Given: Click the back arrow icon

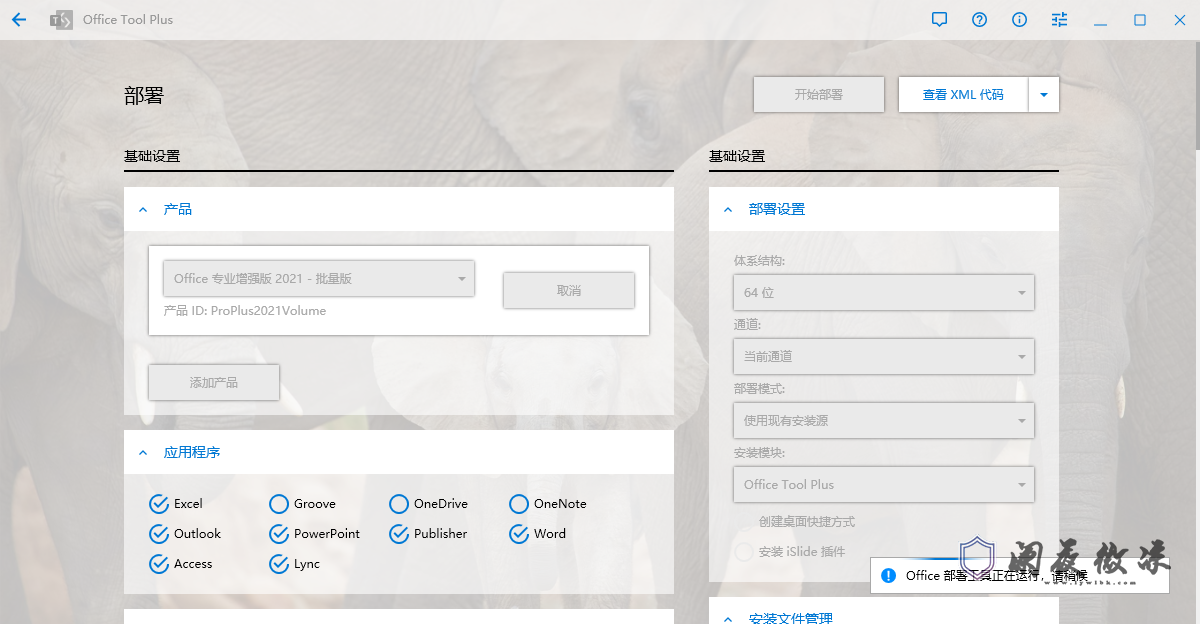Looking at the screenshot, I should point(19,20).
